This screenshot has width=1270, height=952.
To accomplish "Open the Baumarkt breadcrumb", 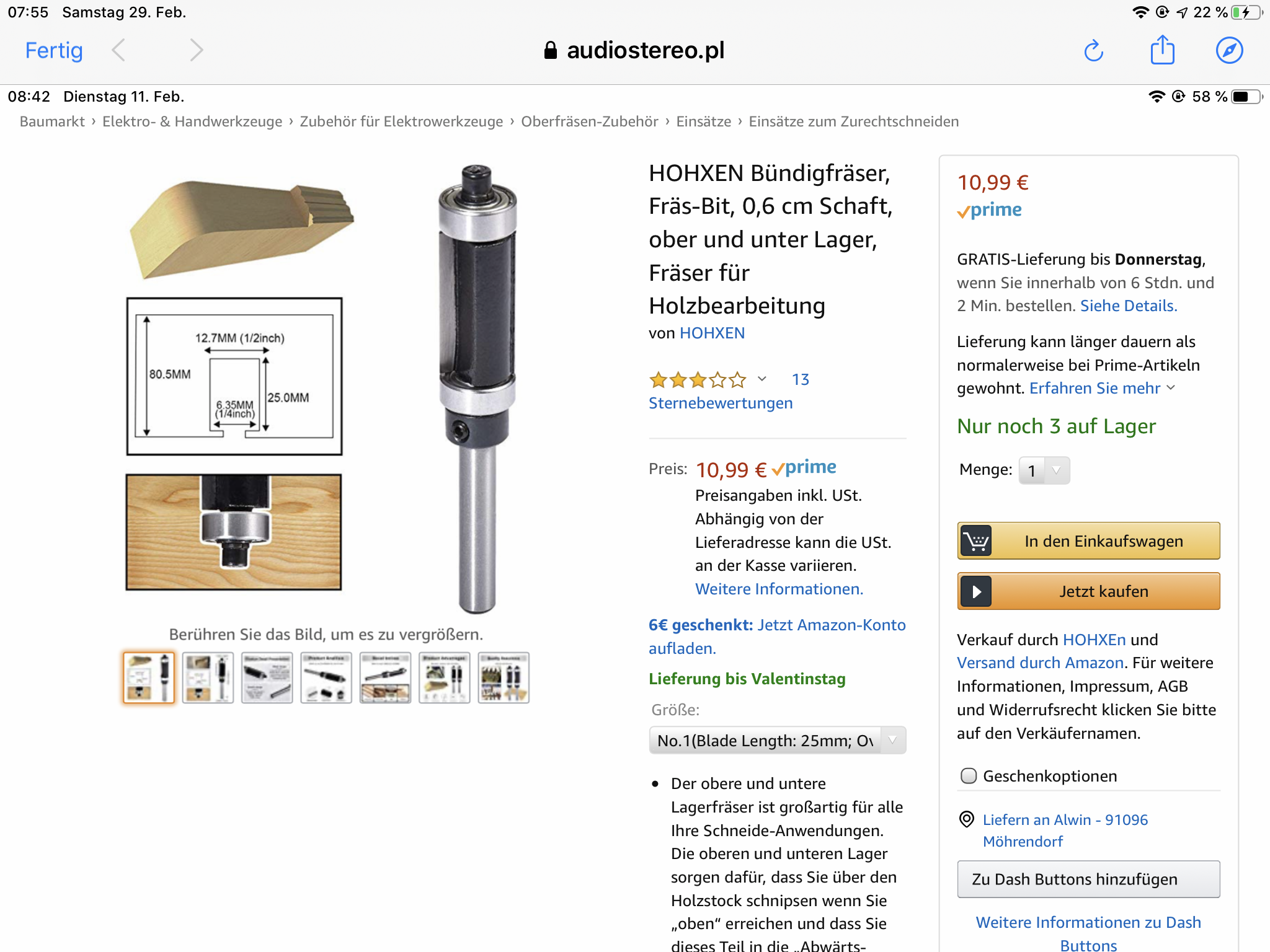I will coord(52,121).
